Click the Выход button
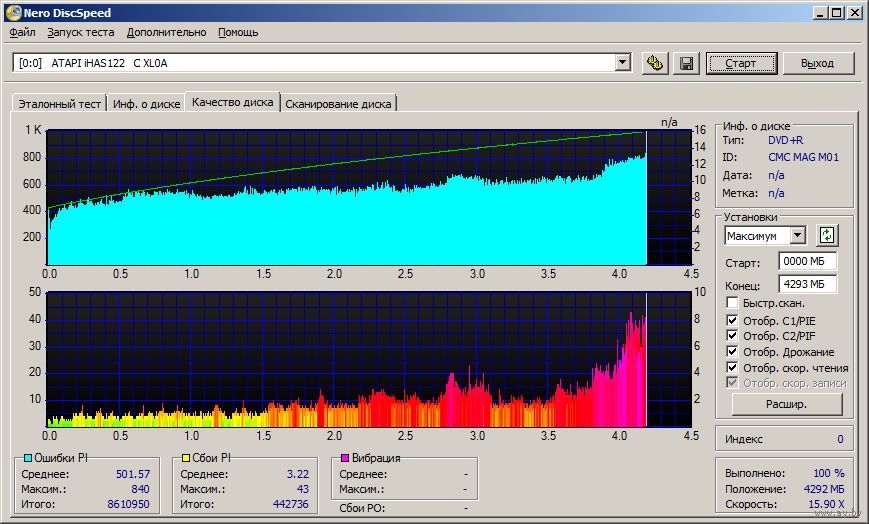 817,63
